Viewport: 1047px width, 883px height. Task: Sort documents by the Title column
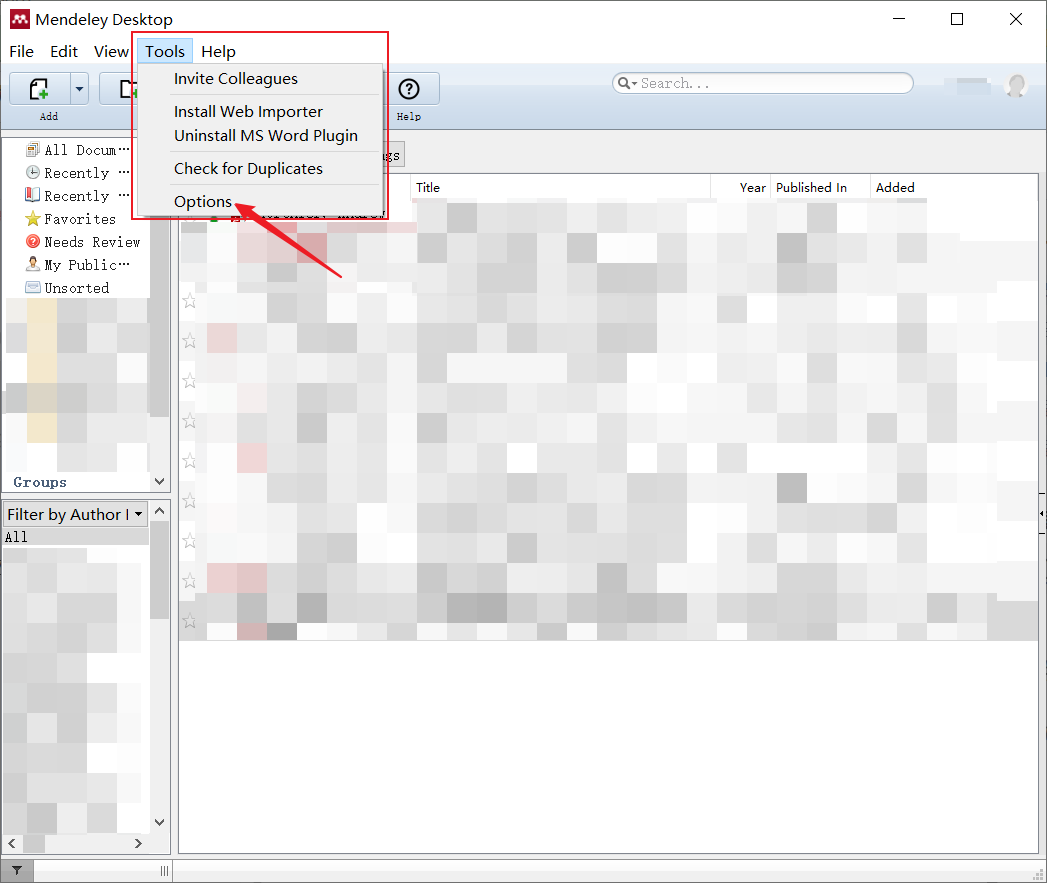561,188
